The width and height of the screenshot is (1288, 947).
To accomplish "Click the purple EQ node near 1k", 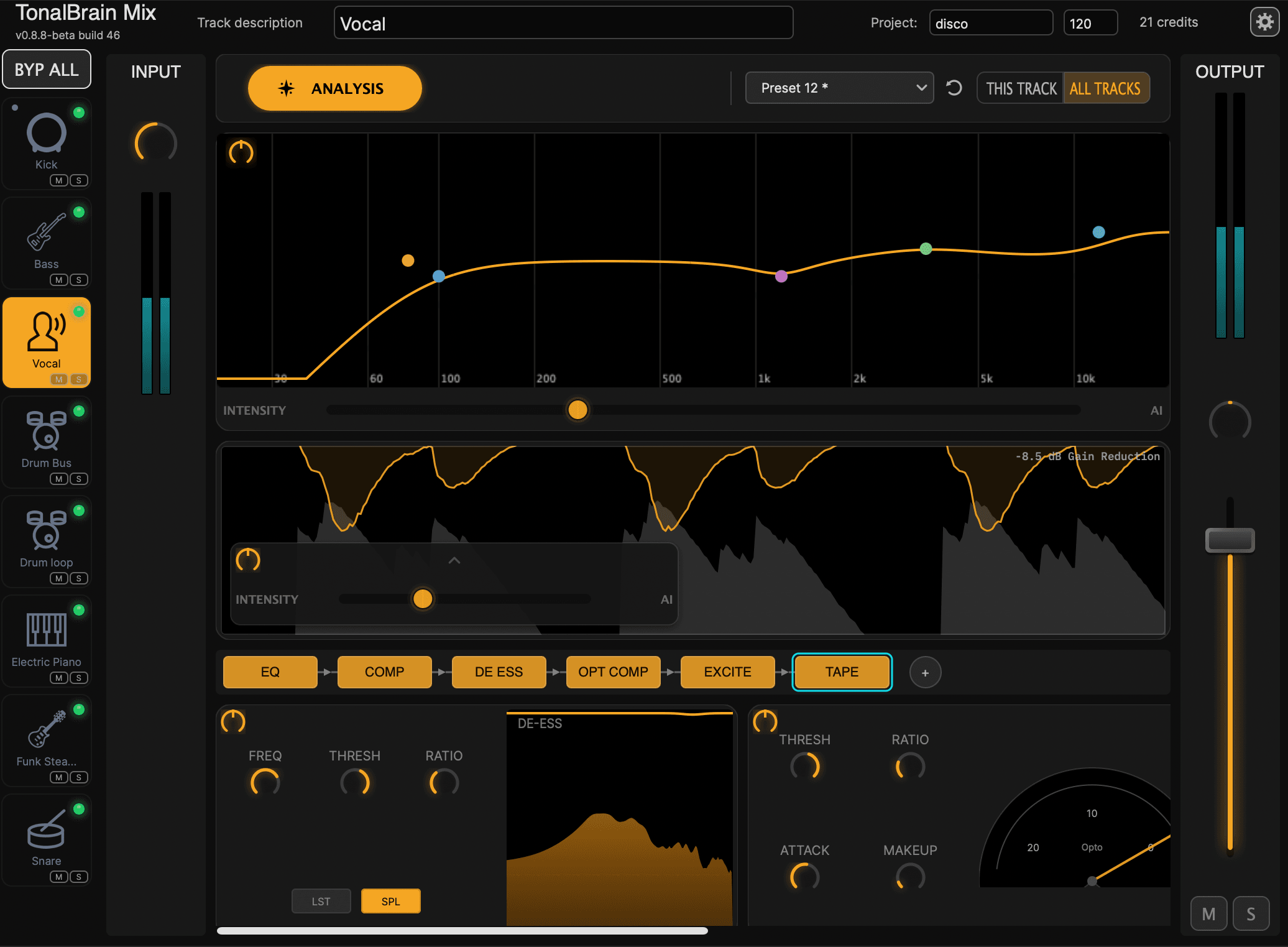I will pos(781,276).
